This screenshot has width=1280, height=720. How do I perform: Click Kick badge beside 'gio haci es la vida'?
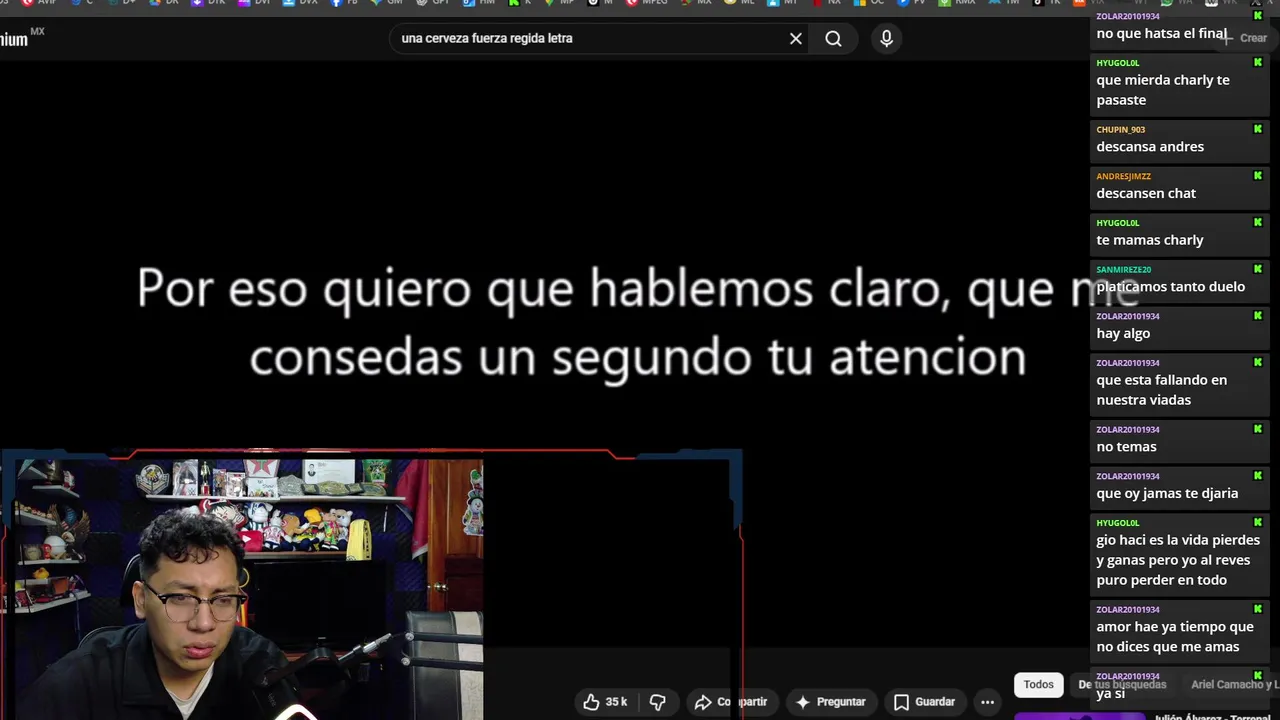pyautogui.click(x=1258, y=522)
